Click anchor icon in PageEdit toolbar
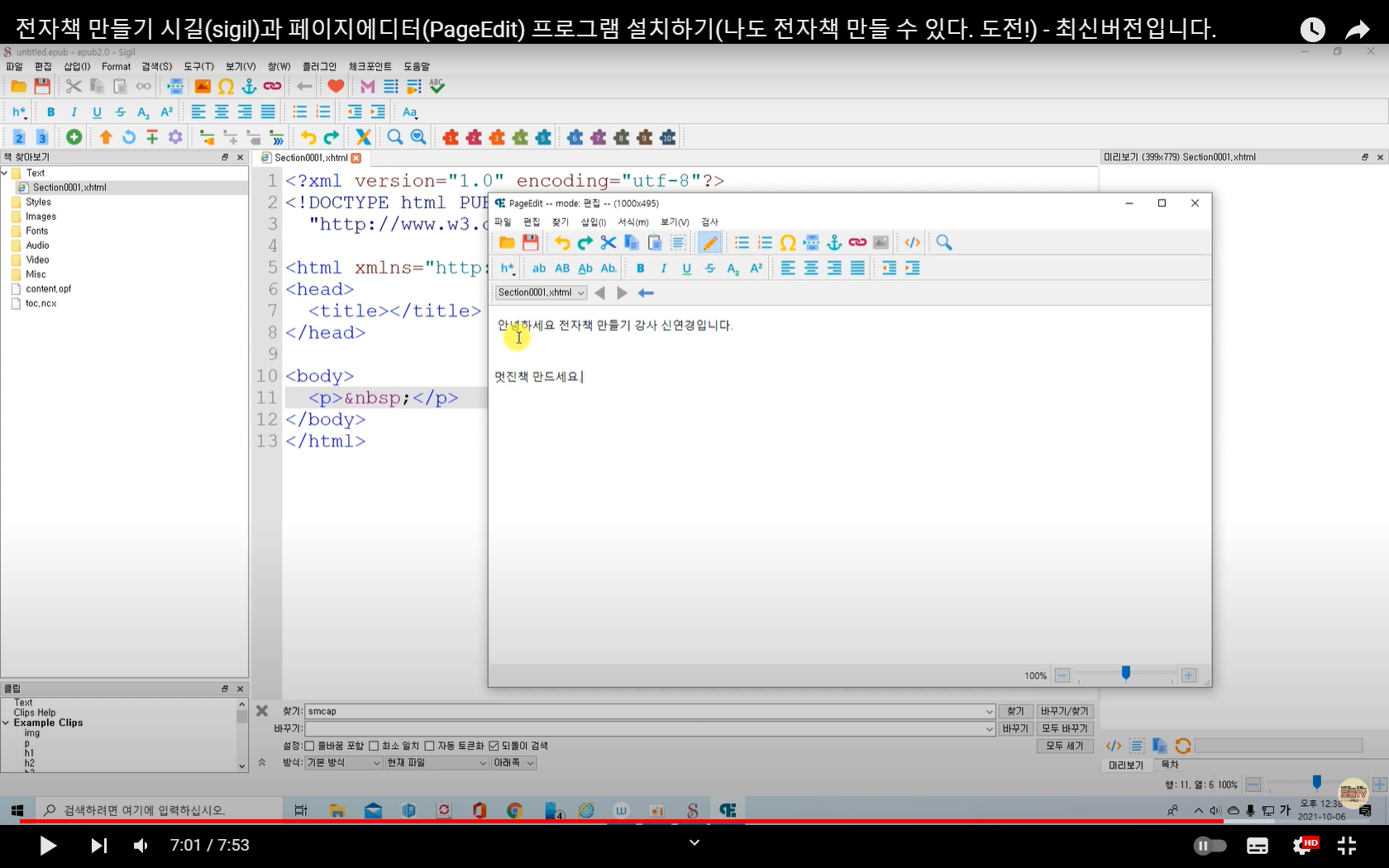 pos(834,242)
